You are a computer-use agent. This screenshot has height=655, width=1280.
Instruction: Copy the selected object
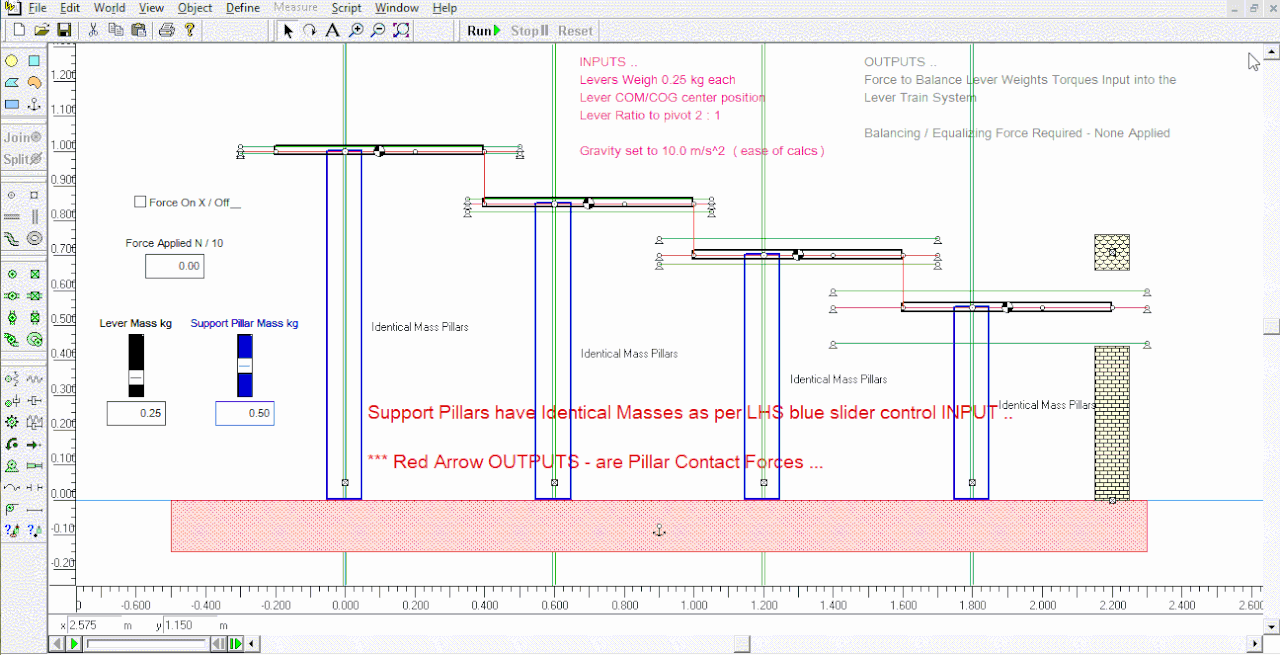coord(116,30)
